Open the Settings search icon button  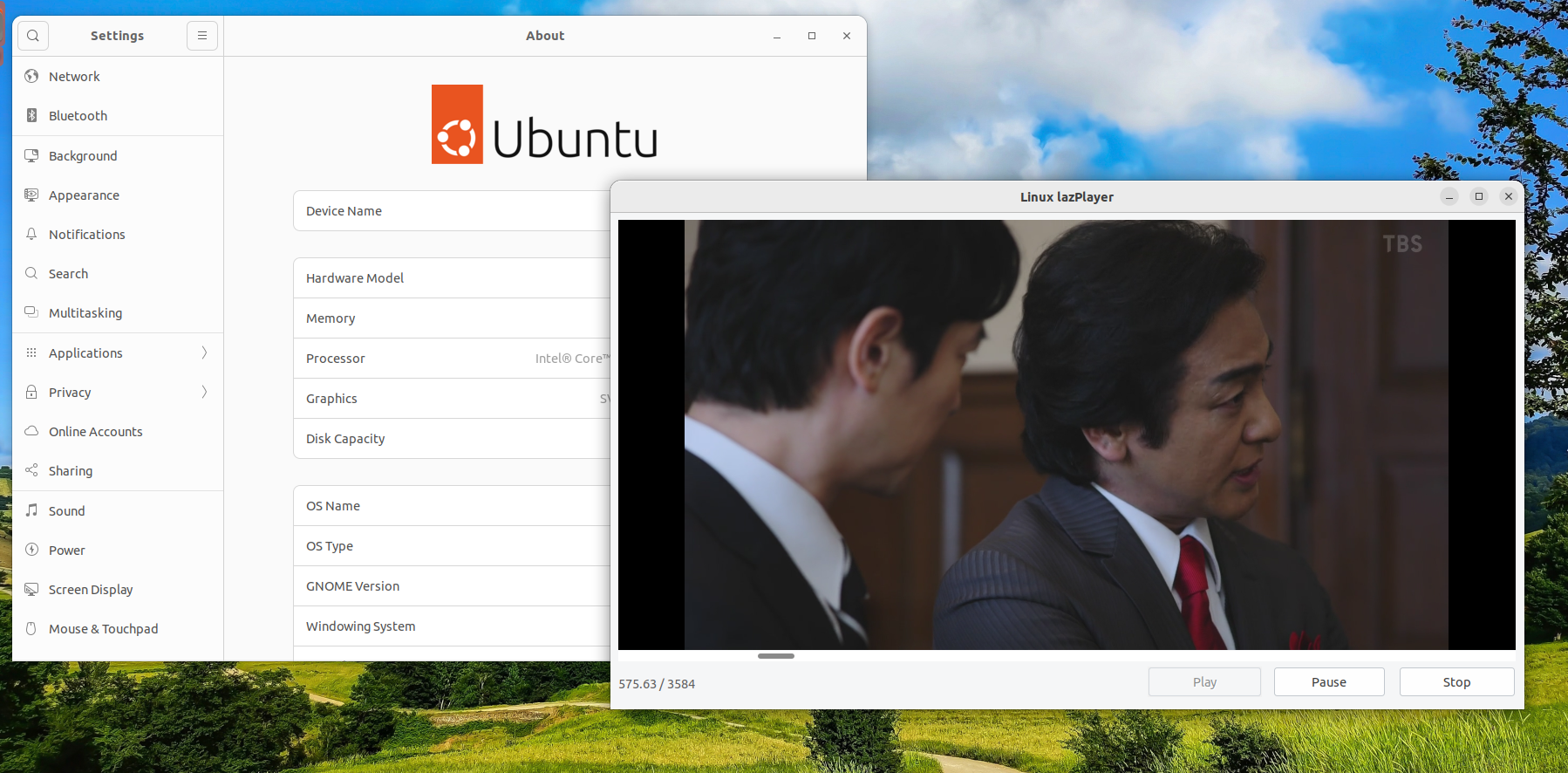[x=33, y=36]
